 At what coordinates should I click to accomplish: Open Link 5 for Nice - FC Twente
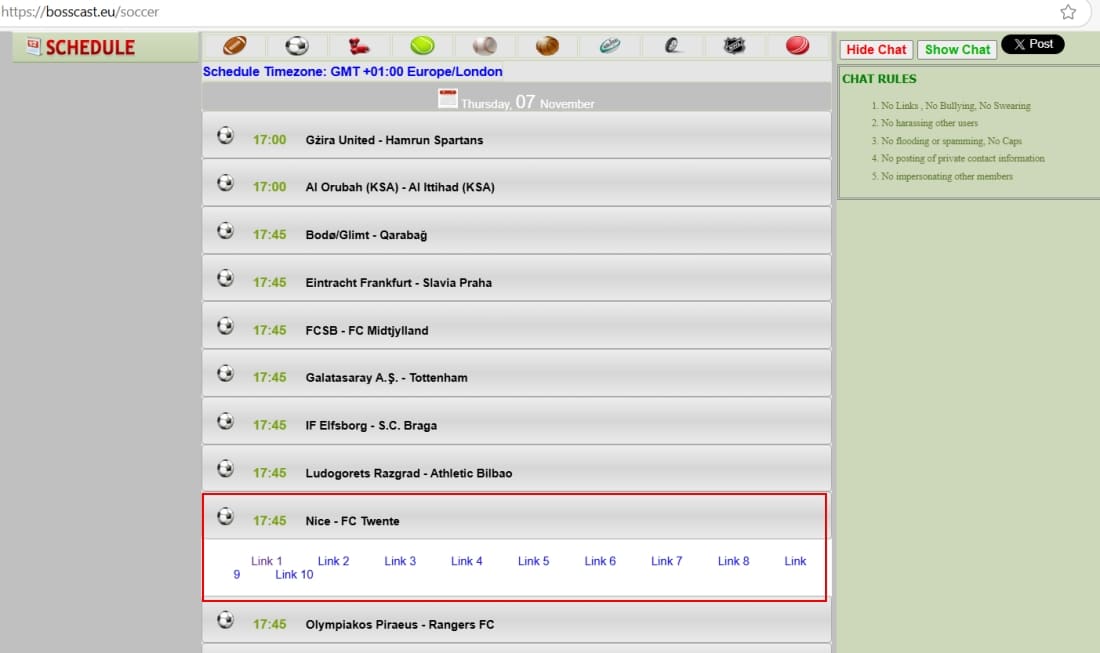(x=533, y=561)
